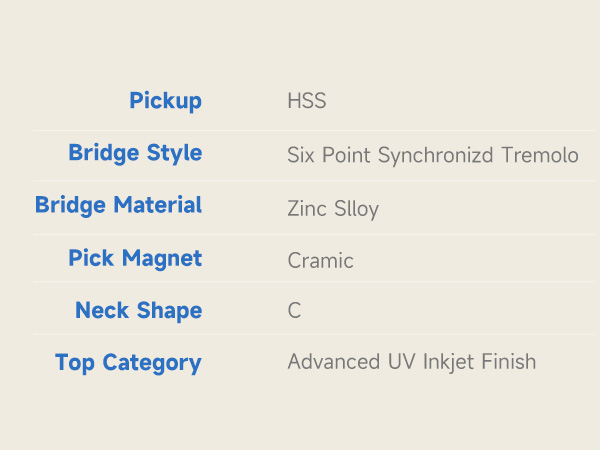Select the Zinc Slloy value

click(332, 209)
